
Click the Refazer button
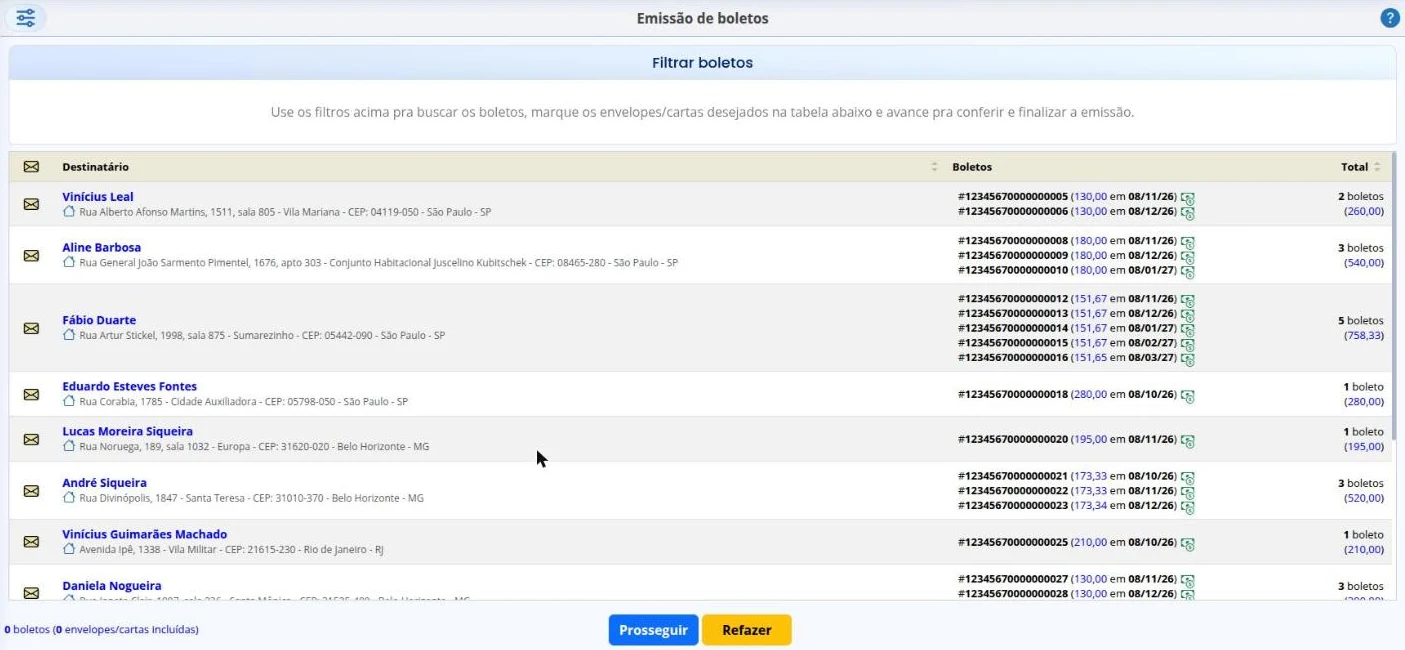pyautogui.click(x=747, y=630)
